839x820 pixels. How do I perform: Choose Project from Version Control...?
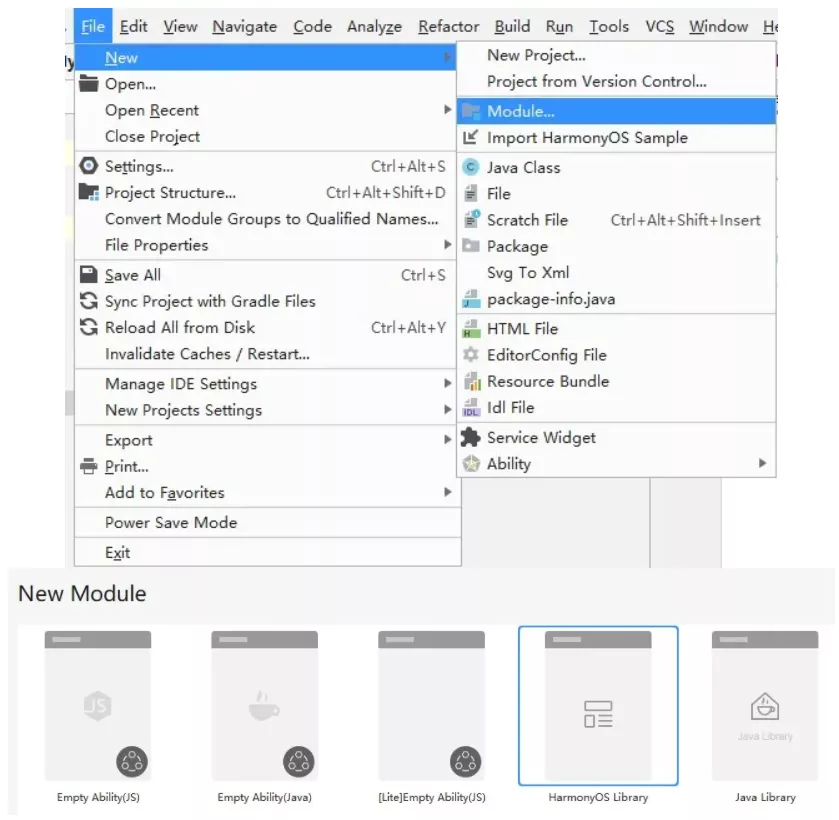click(616, 81)
